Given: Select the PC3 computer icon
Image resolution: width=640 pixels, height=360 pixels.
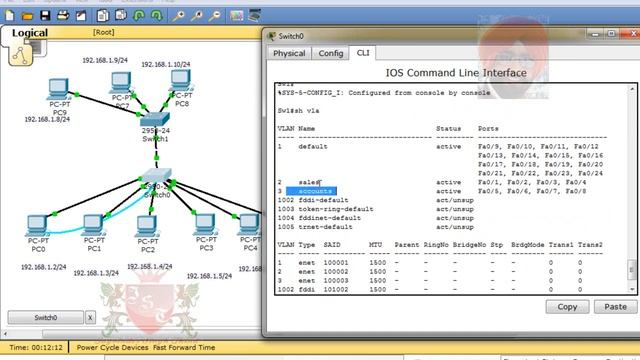Looking at the screenshot, I should point(205,224).
